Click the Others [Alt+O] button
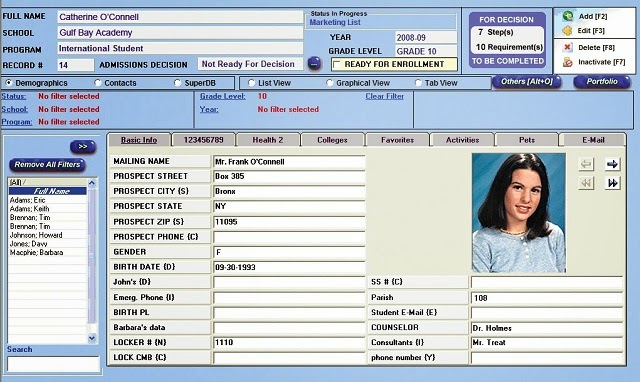 527,82
